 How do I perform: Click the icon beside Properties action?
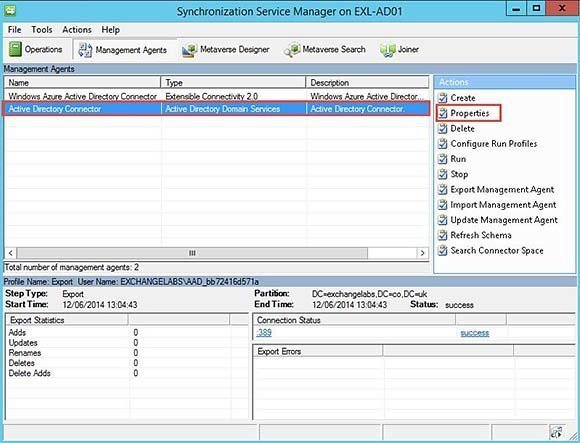point(442,113)
